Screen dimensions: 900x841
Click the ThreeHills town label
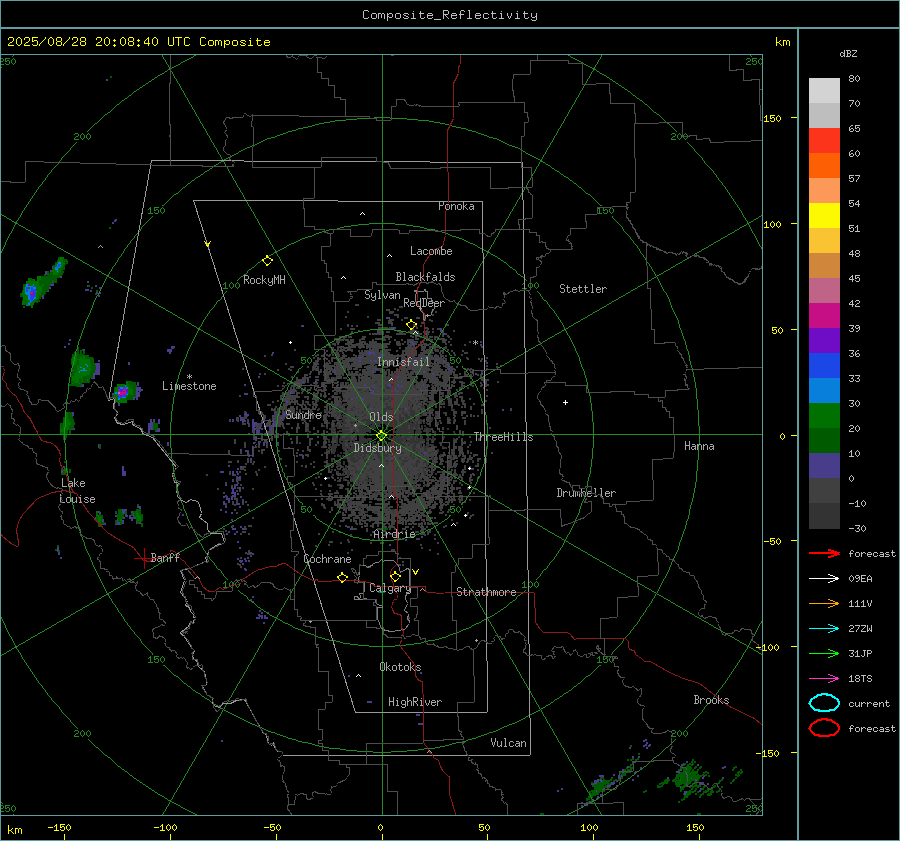503,437
